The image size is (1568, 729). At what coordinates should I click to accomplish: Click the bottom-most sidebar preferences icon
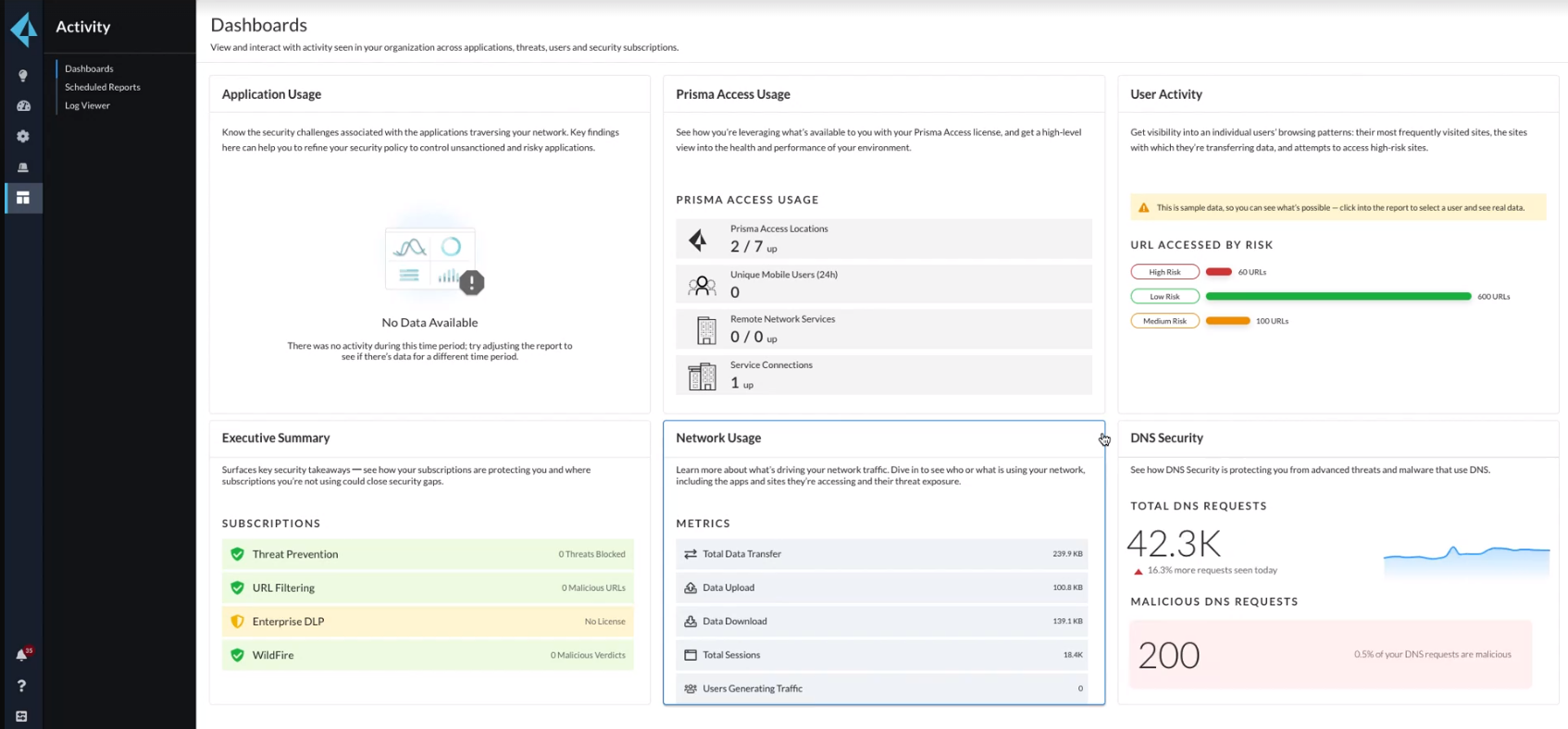pos(22,716)
